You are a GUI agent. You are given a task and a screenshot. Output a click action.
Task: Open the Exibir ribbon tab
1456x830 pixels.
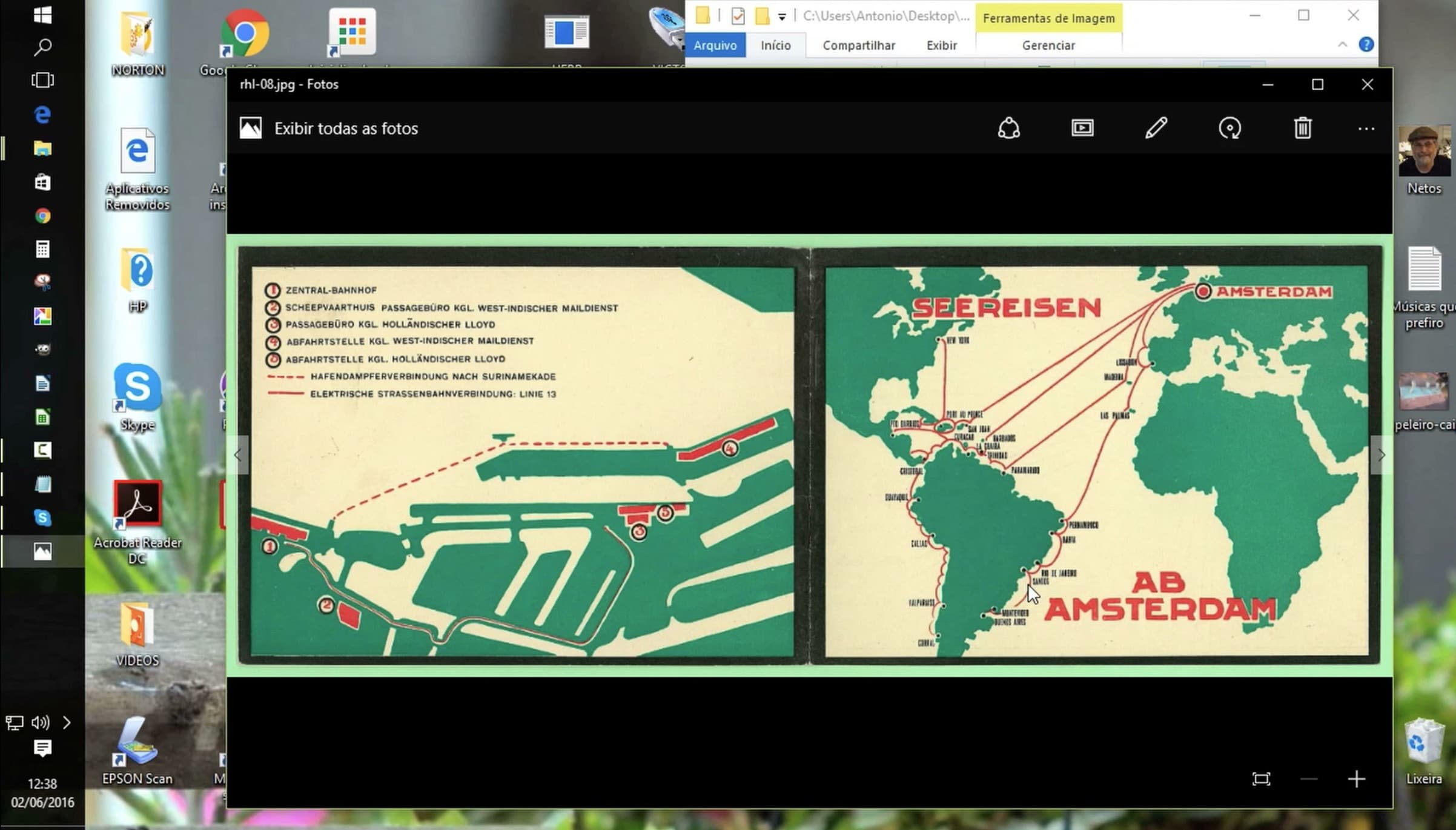[941, 45]
